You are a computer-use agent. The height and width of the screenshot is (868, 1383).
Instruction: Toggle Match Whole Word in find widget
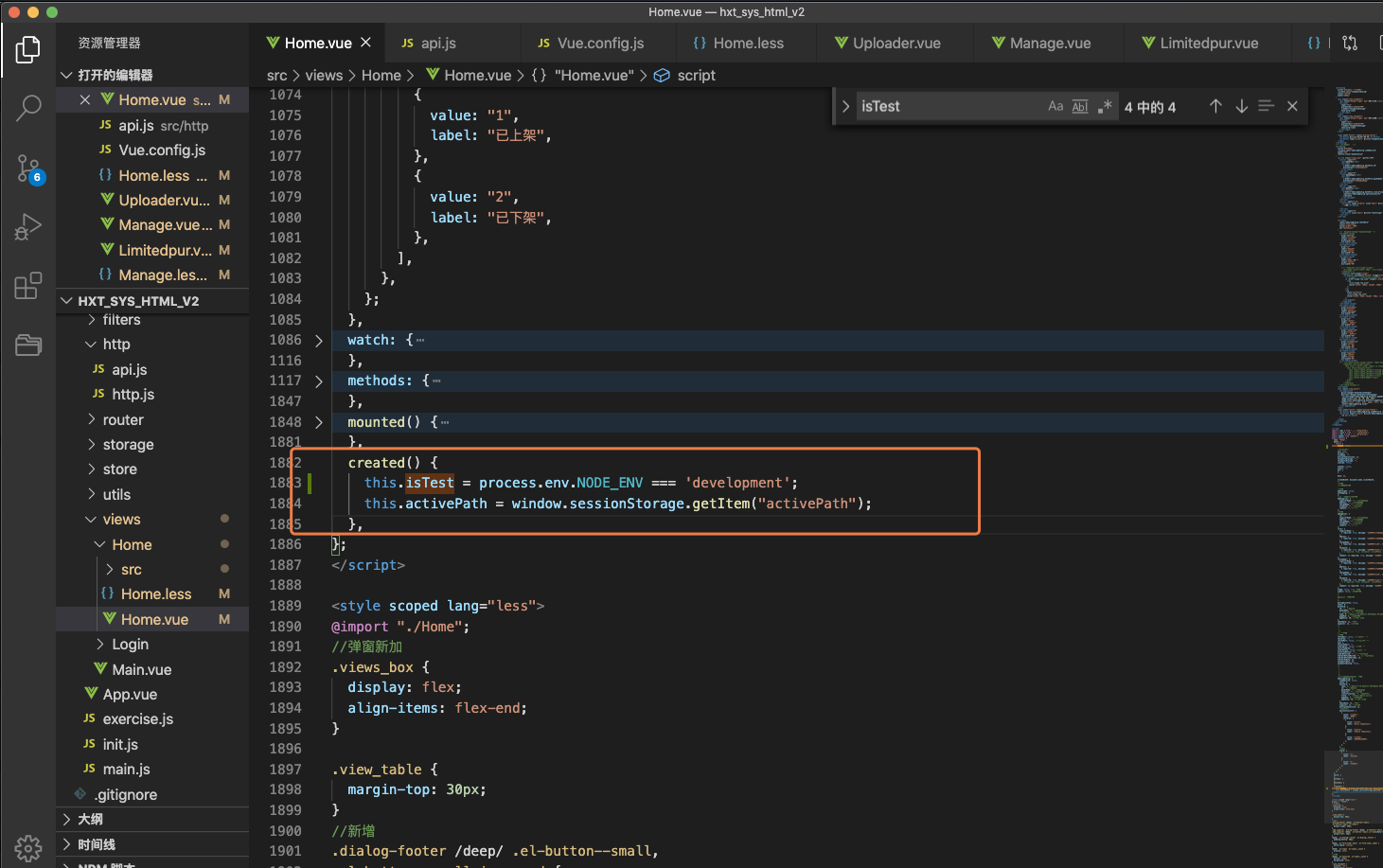click(1080, 106)
